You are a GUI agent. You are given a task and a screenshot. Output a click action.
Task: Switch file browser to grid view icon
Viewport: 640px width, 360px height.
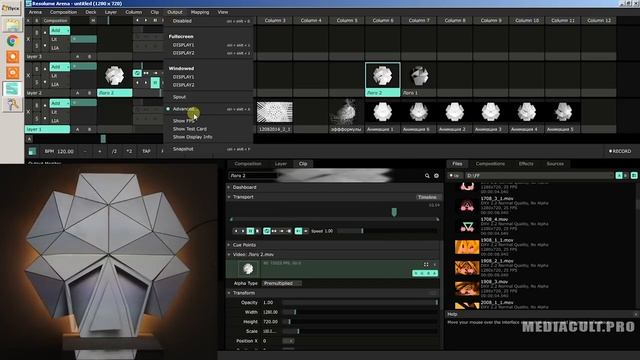point(634,176)
